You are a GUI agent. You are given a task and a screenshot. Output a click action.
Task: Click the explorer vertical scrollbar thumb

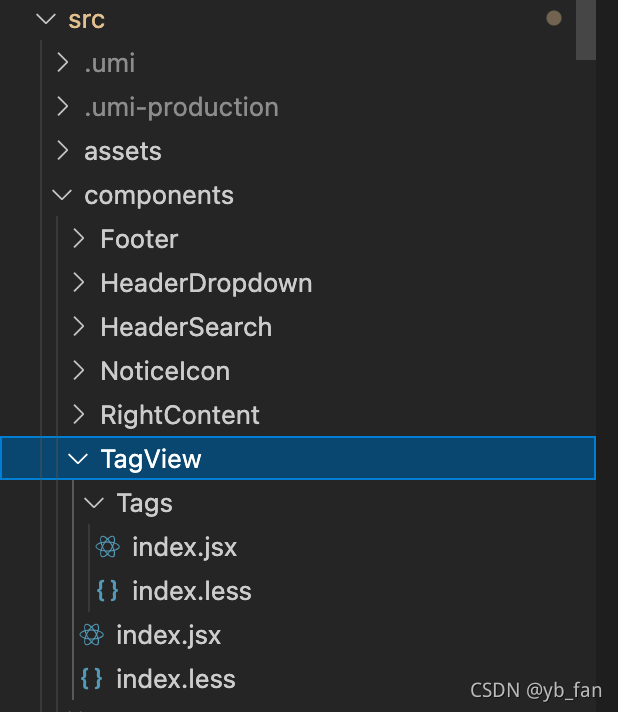tap(586, 30)
